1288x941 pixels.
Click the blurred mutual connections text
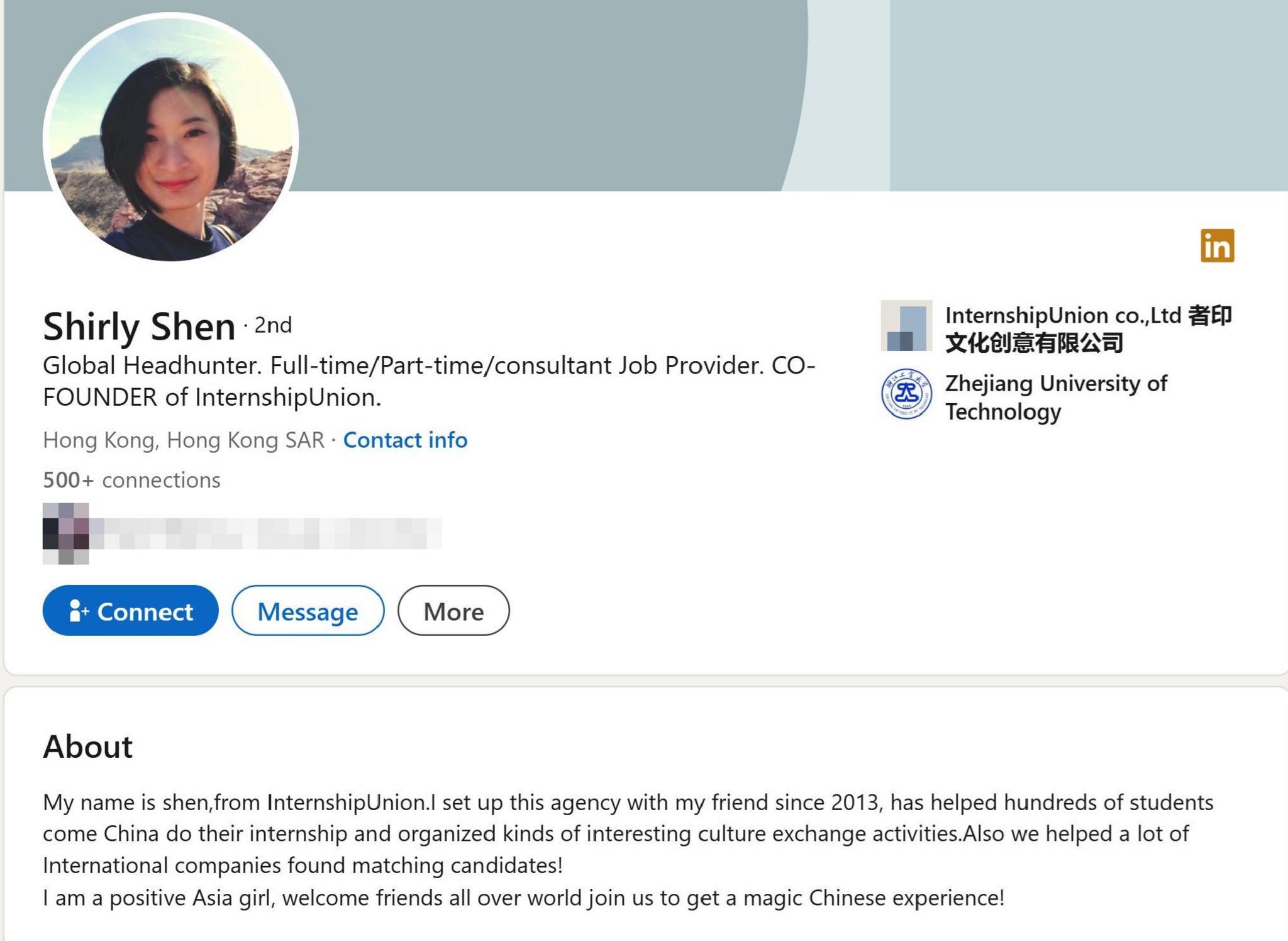tap(264, 534)
